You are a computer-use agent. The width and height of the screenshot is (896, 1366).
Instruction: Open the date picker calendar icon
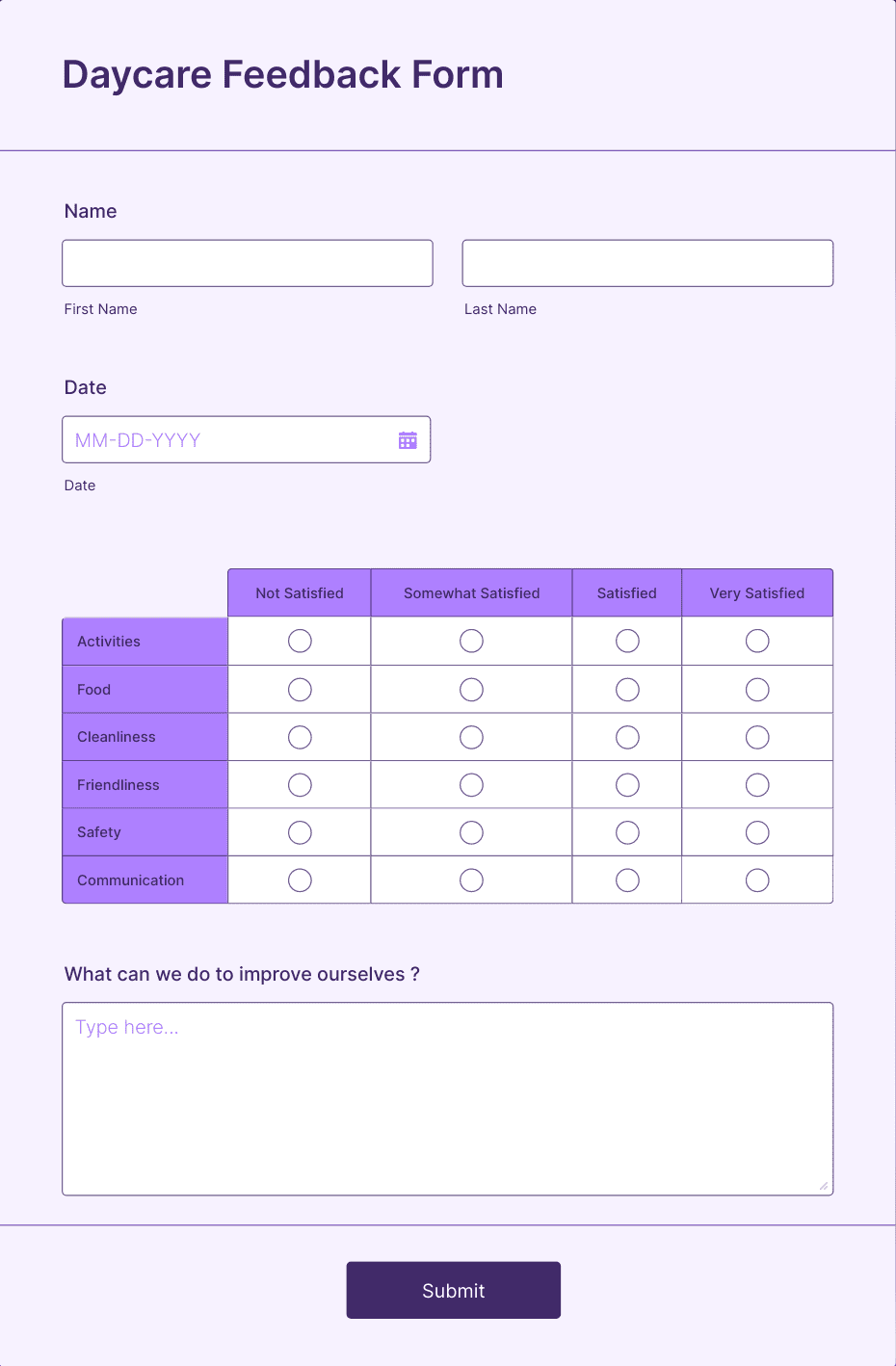pos(408,439)
